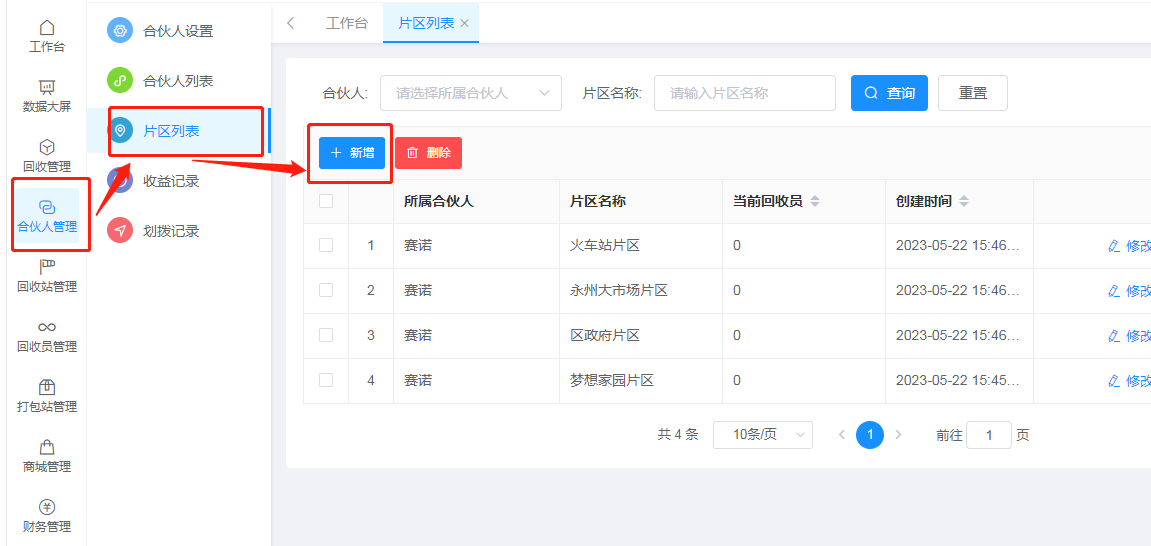Click the 2023-05-22 15:45 timestamp cell
Viewport: 1151px width, 546px height.
click(958, 380)
